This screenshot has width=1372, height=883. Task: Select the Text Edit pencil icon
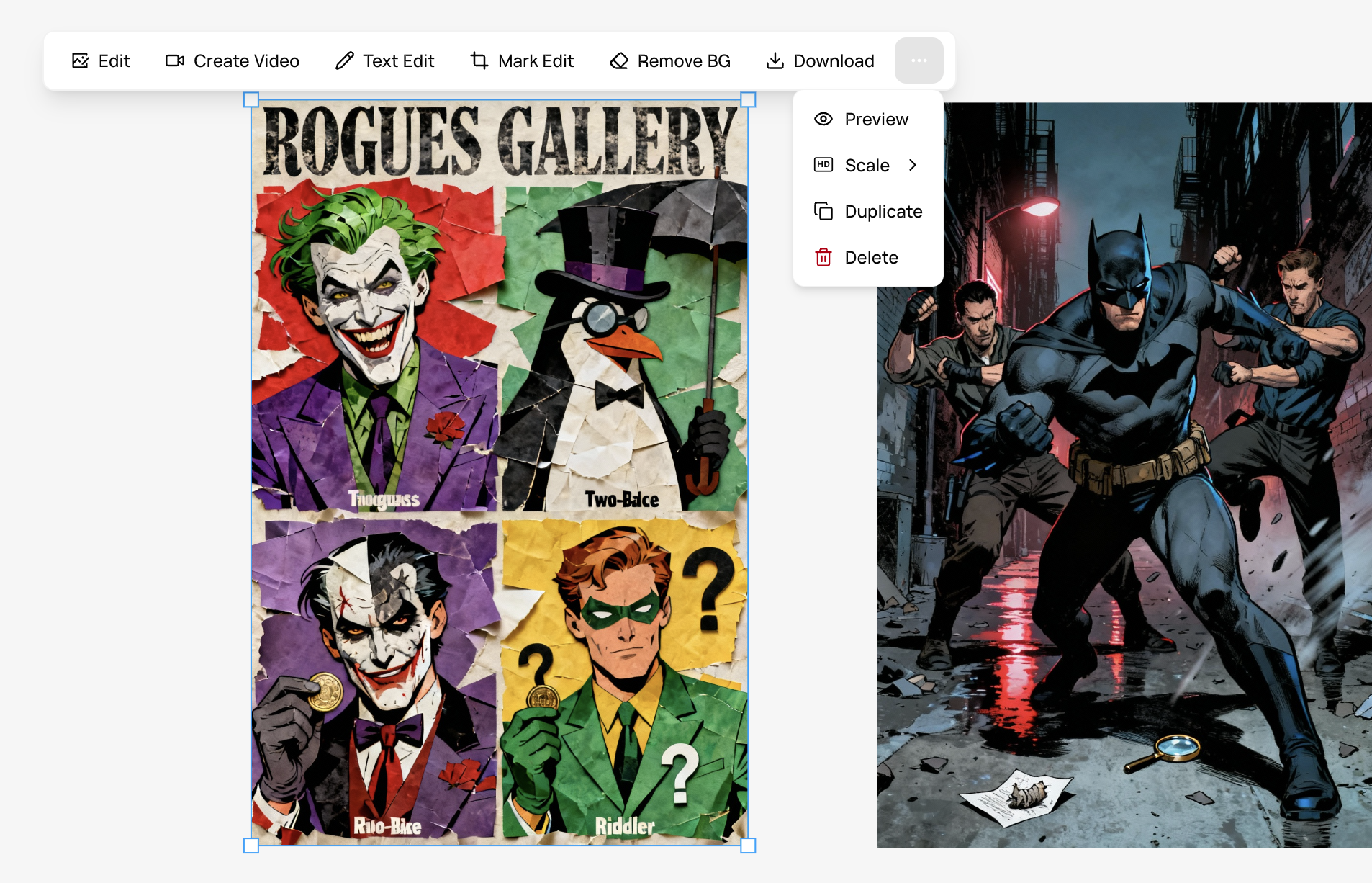(345, 61)
